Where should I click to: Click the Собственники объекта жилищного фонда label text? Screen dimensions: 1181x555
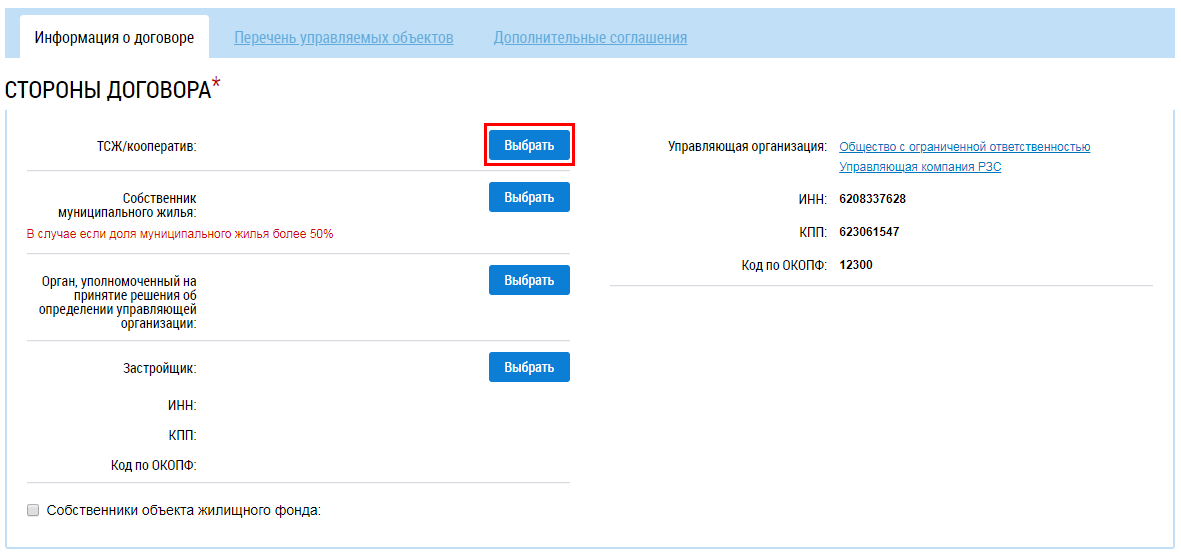184,511
